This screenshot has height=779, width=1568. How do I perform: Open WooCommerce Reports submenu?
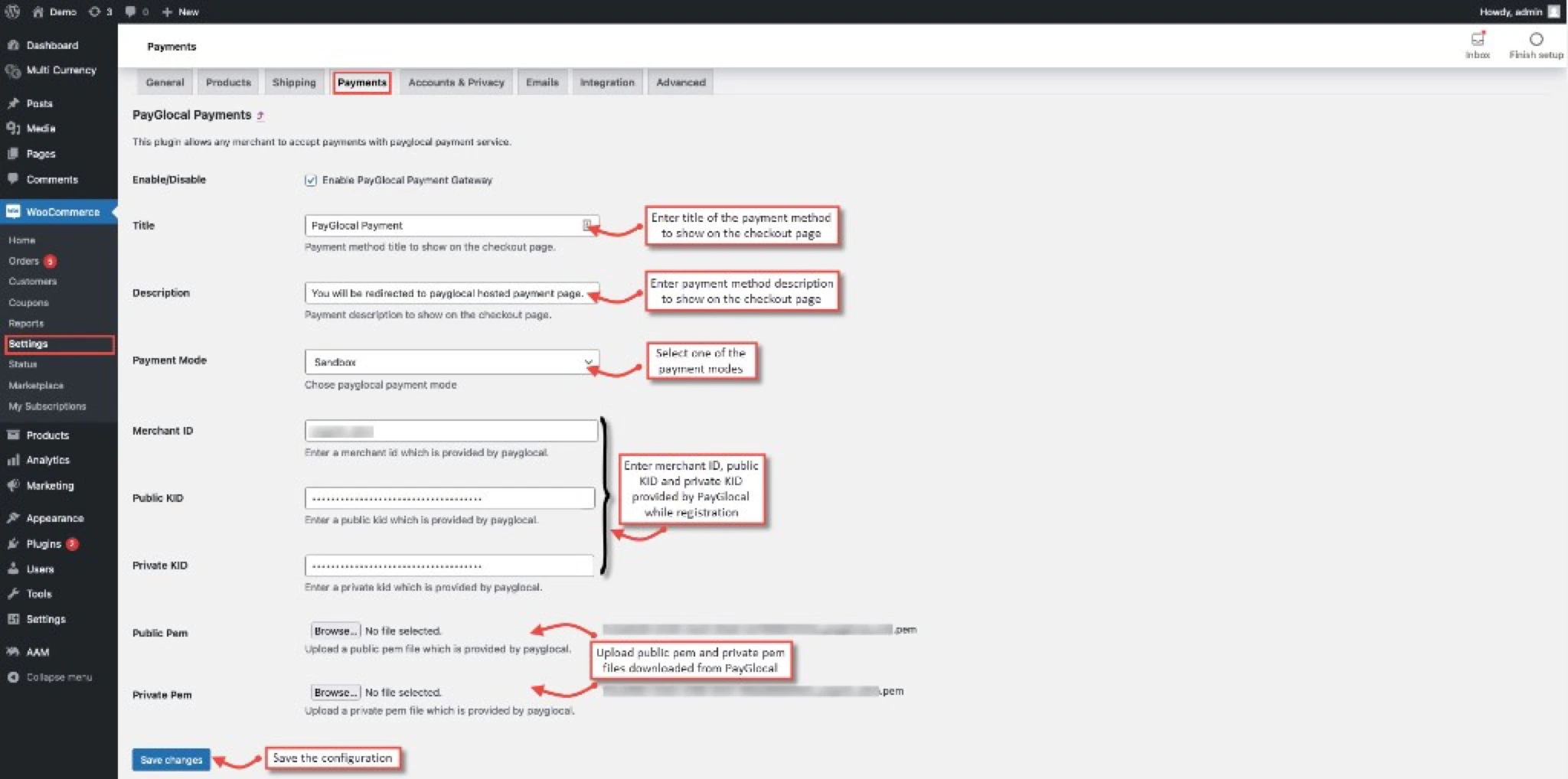[x=26, y=324]
